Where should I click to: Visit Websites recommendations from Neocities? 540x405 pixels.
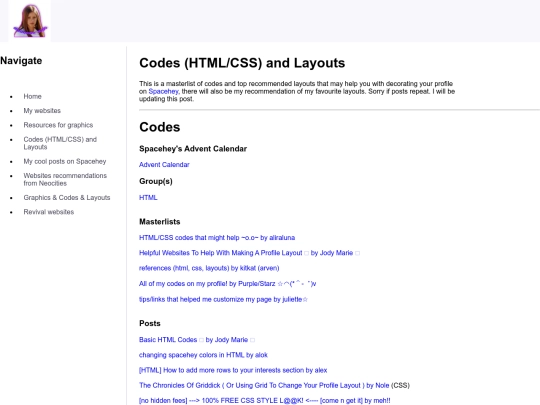click(x=65, y=179)
